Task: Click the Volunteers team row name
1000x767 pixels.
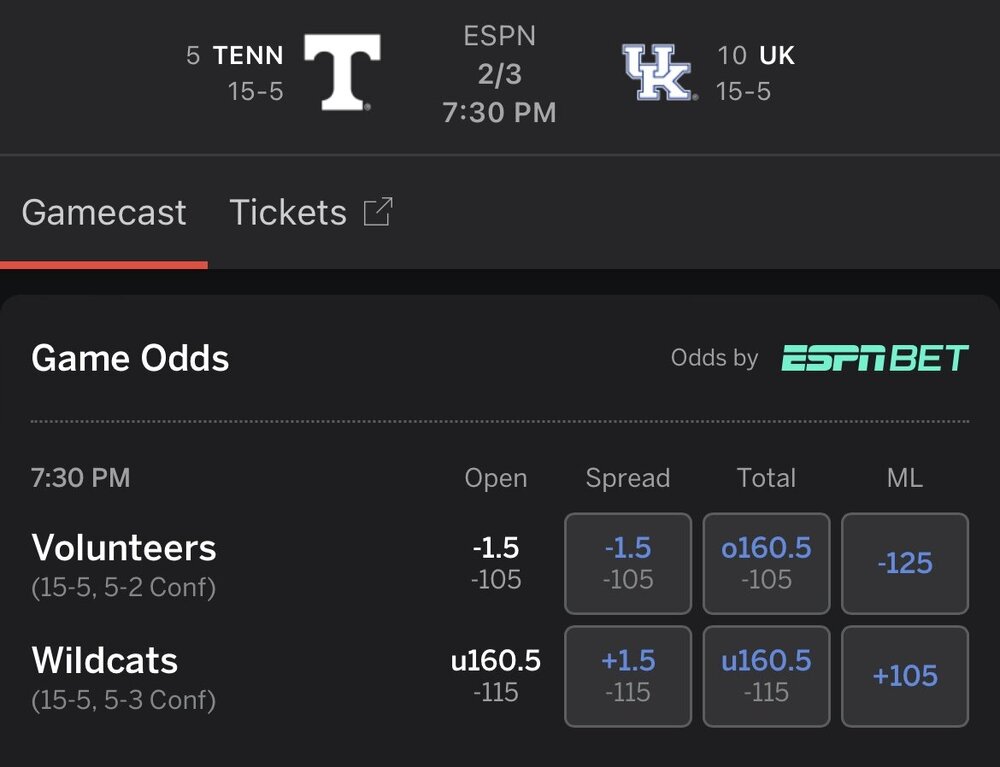Action: coord(124,548)
